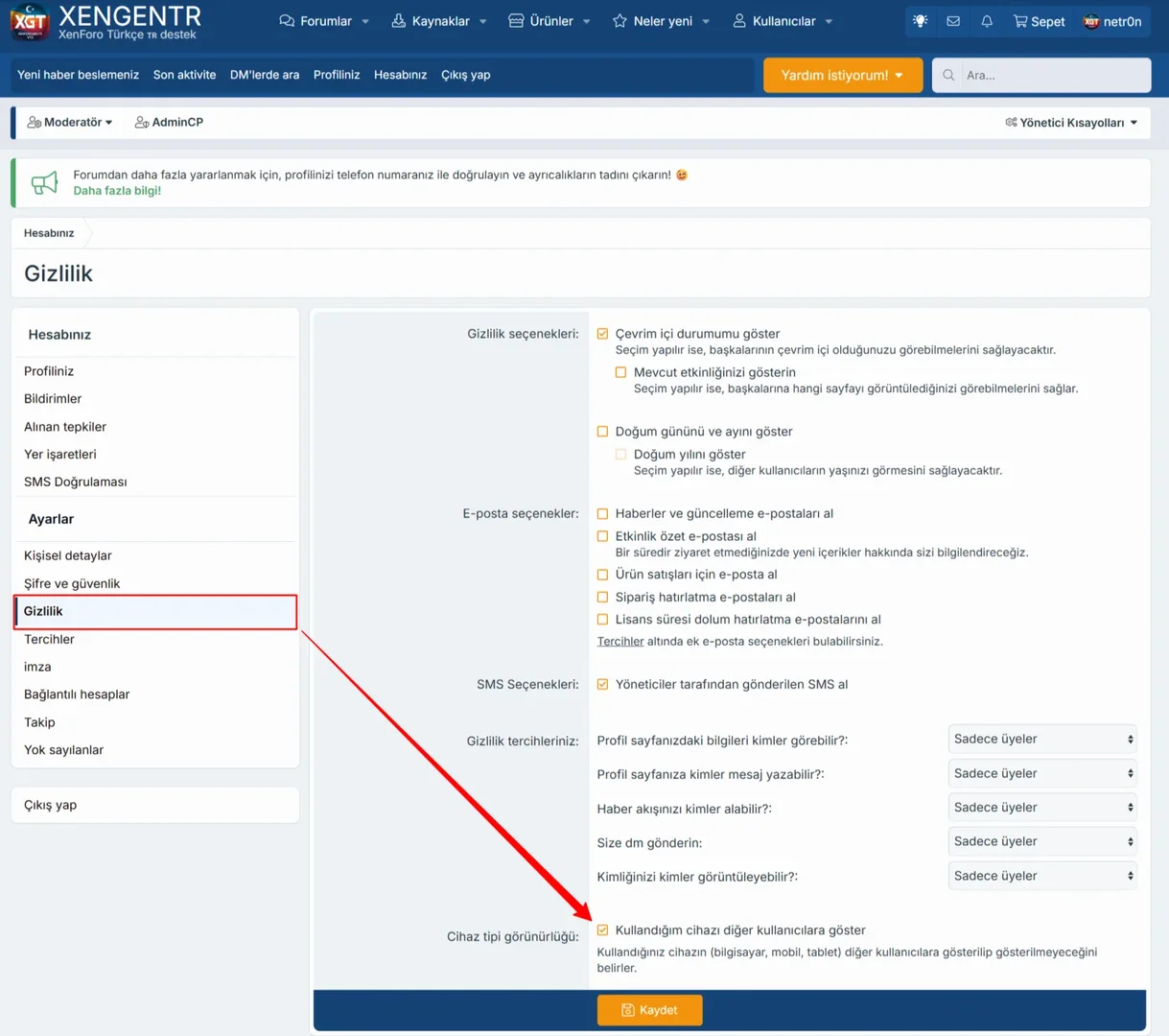Toggle 'Kullandığım cihazı diğer kullanıcılara göster' checkbox
The image size is (1169, 1036).
[602, 930]
